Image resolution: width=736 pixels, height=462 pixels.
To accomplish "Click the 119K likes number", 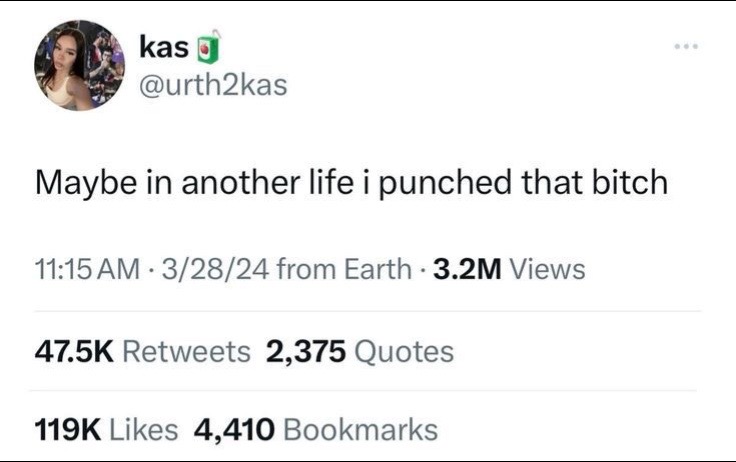I will tap(68, 430).
